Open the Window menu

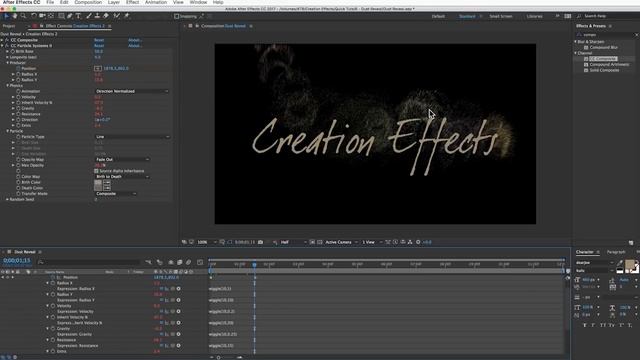tap(198, 2)
